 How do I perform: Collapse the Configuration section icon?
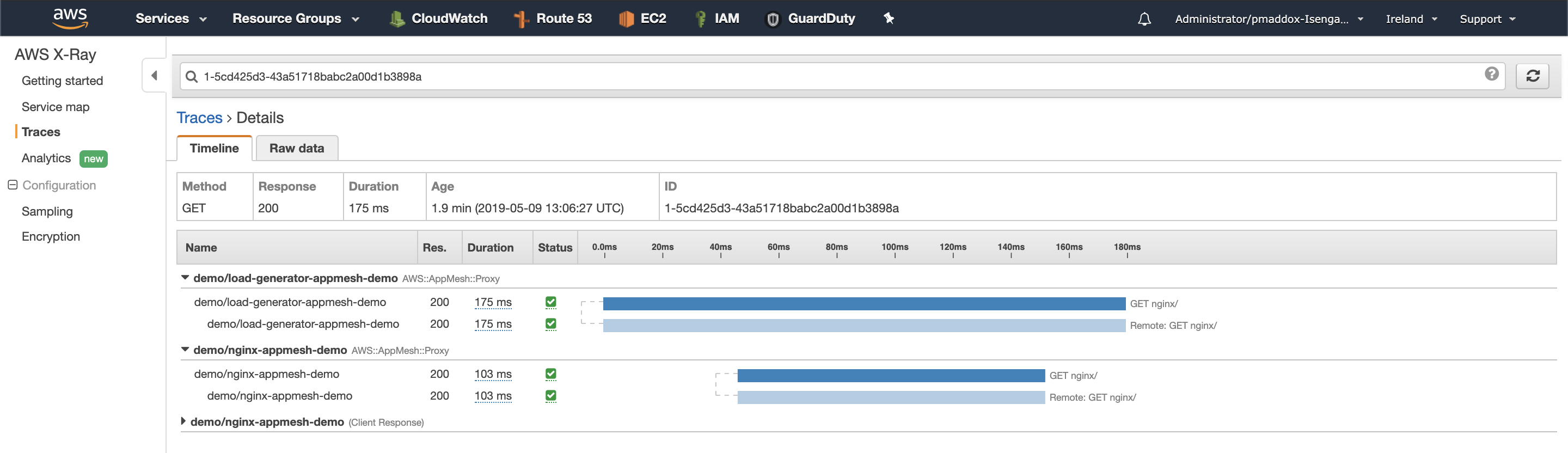click(12, 185)
